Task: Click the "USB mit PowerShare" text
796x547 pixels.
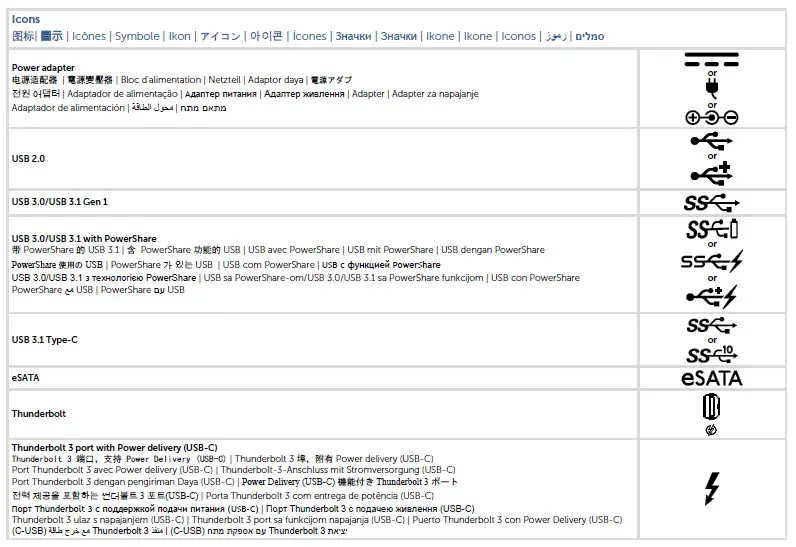Action: point(390,250)
